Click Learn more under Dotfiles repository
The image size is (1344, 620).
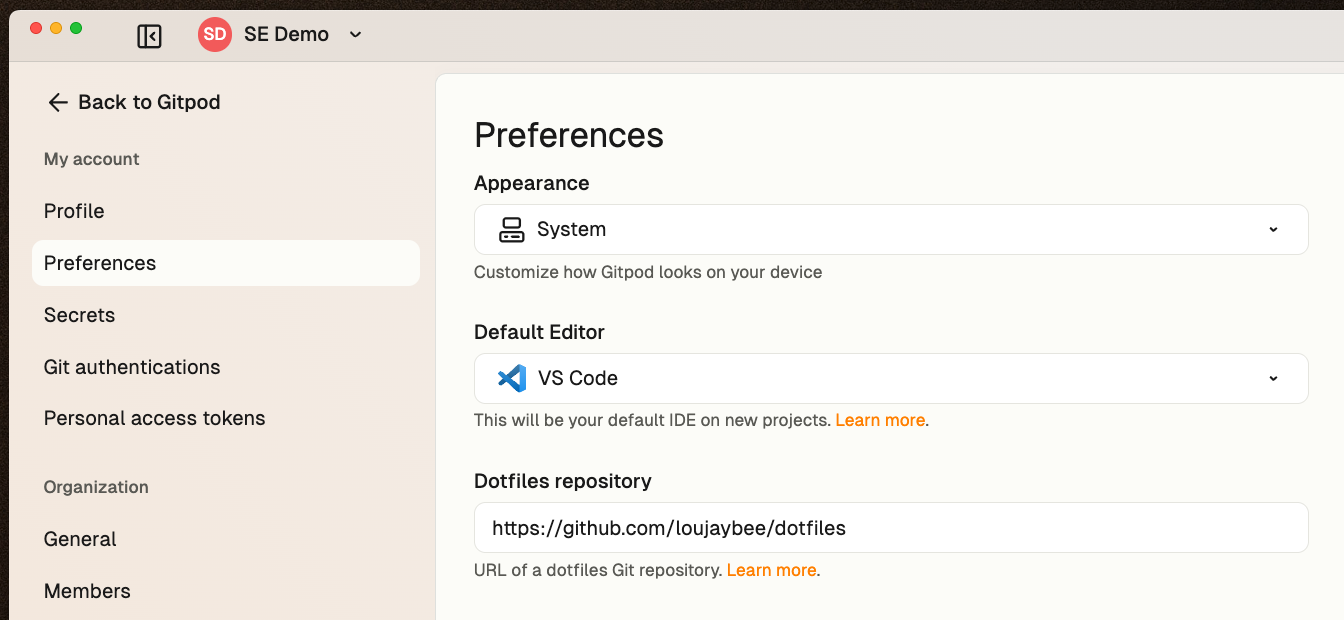[771, 570]
